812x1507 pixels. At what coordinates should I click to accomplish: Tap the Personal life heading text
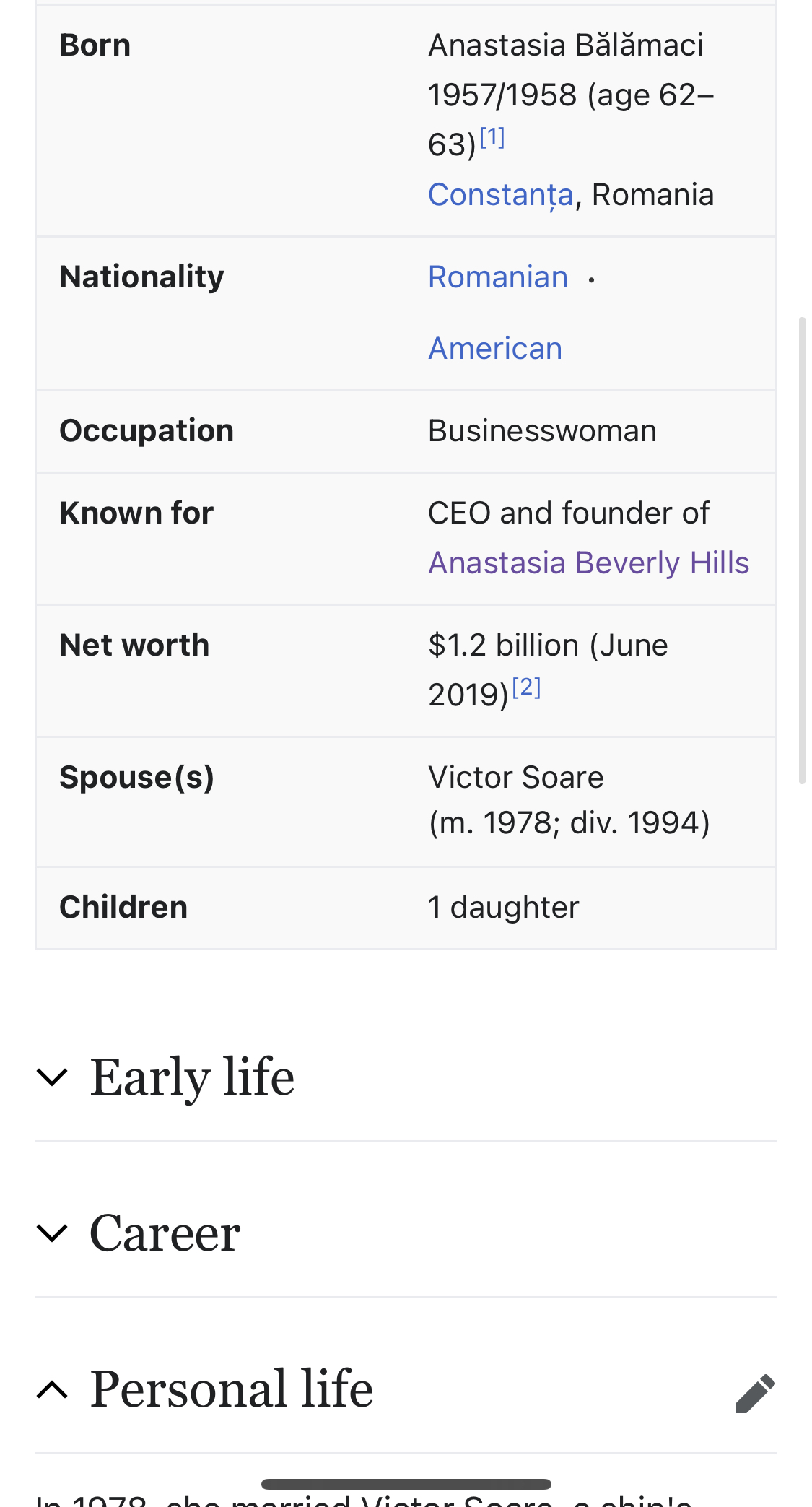pyautogui.click(x=231, y=1389)
